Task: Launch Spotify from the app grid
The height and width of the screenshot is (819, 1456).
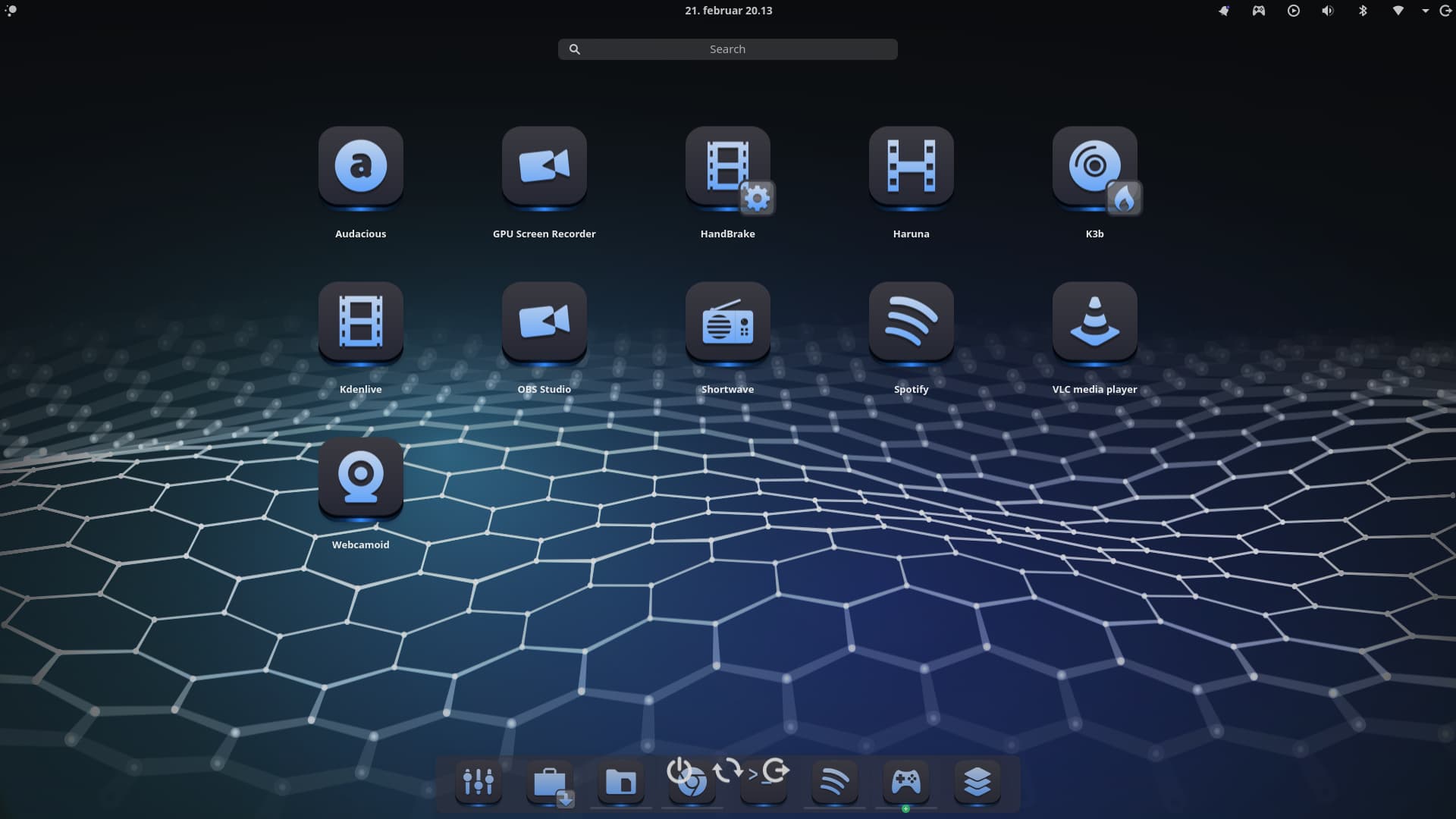Action: [912, 322]
